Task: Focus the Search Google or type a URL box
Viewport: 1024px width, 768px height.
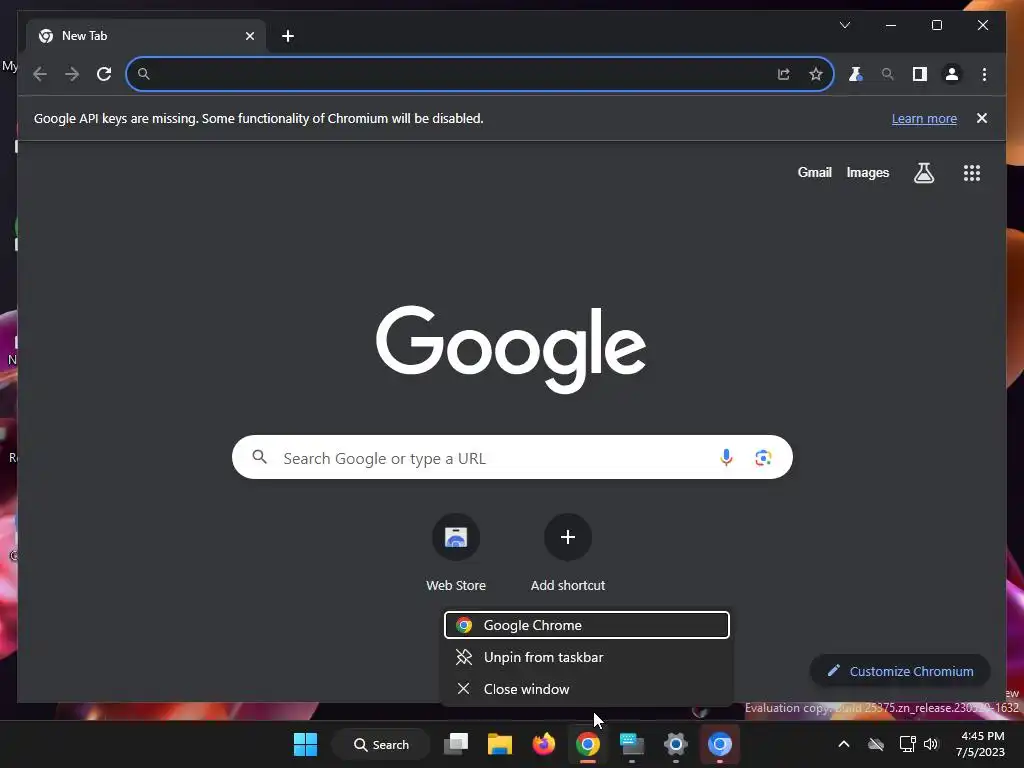Action: click(x=512, y=457)
